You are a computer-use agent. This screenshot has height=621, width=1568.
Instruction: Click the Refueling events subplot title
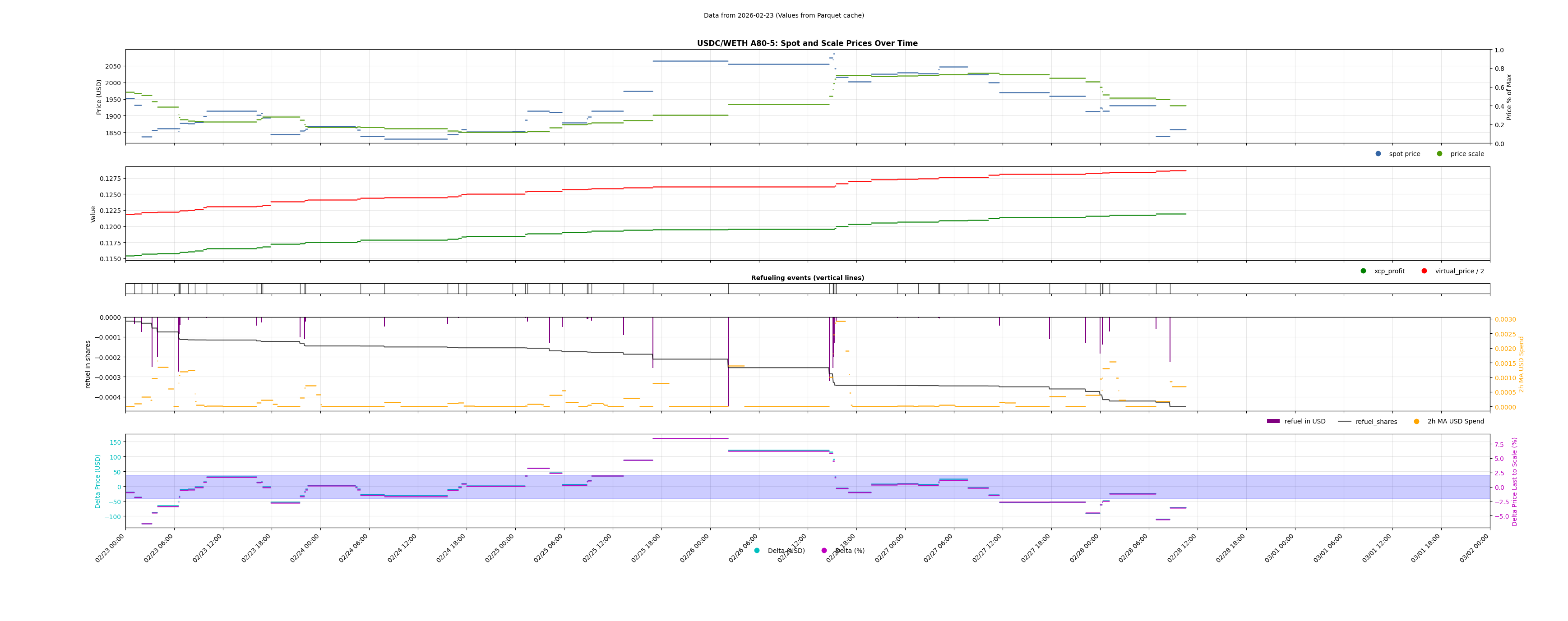pyautogui.click(x=807, y=278)
